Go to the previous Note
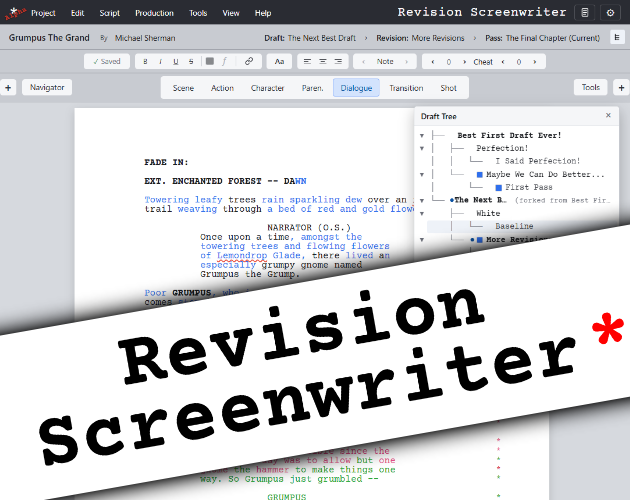This screenshot has width=630, height=500. click(x=363, y=61)
